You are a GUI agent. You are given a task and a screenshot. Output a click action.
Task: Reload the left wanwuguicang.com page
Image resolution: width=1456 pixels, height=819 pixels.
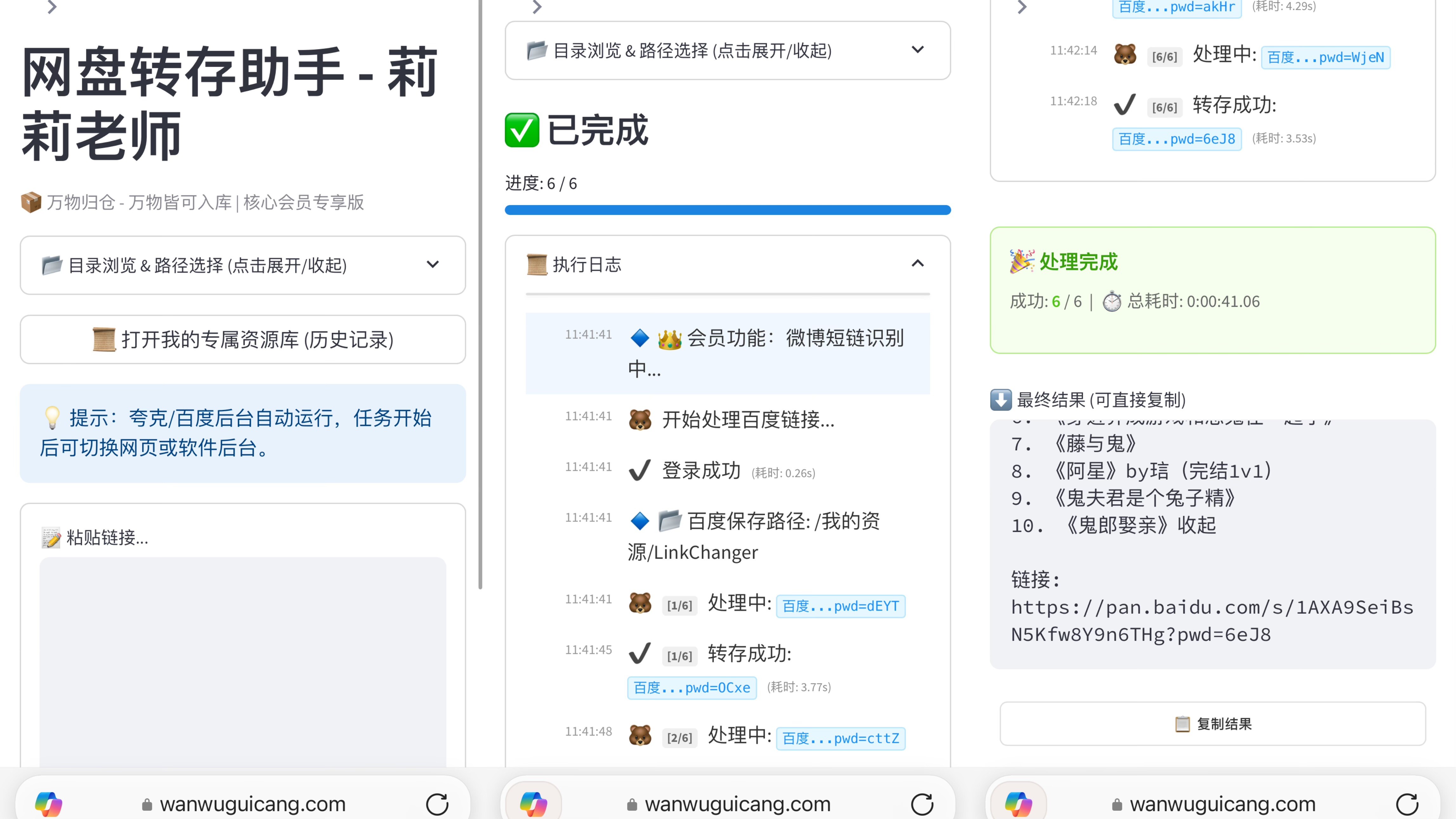[437, 804]
